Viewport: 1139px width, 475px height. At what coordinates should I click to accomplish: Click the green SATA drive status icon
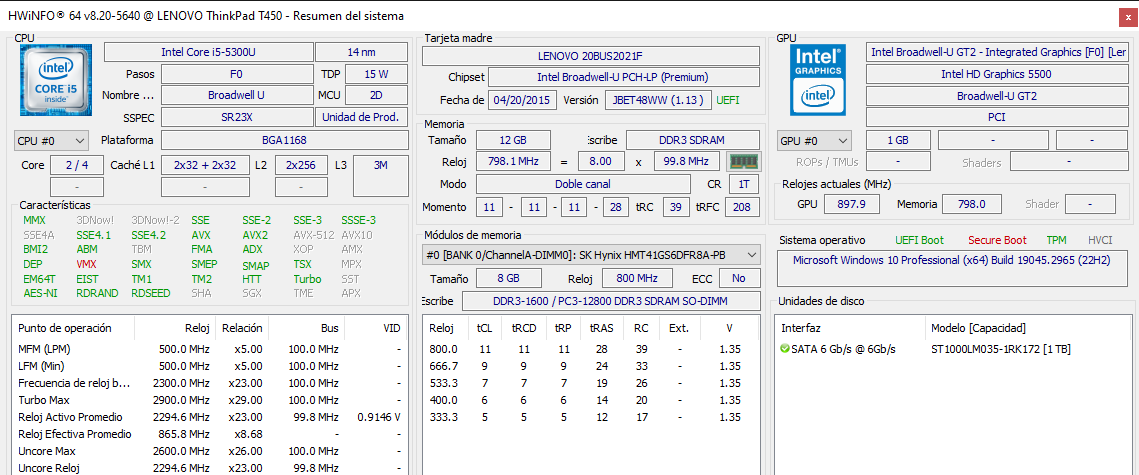pyautogui.click(x=785, y=349)
